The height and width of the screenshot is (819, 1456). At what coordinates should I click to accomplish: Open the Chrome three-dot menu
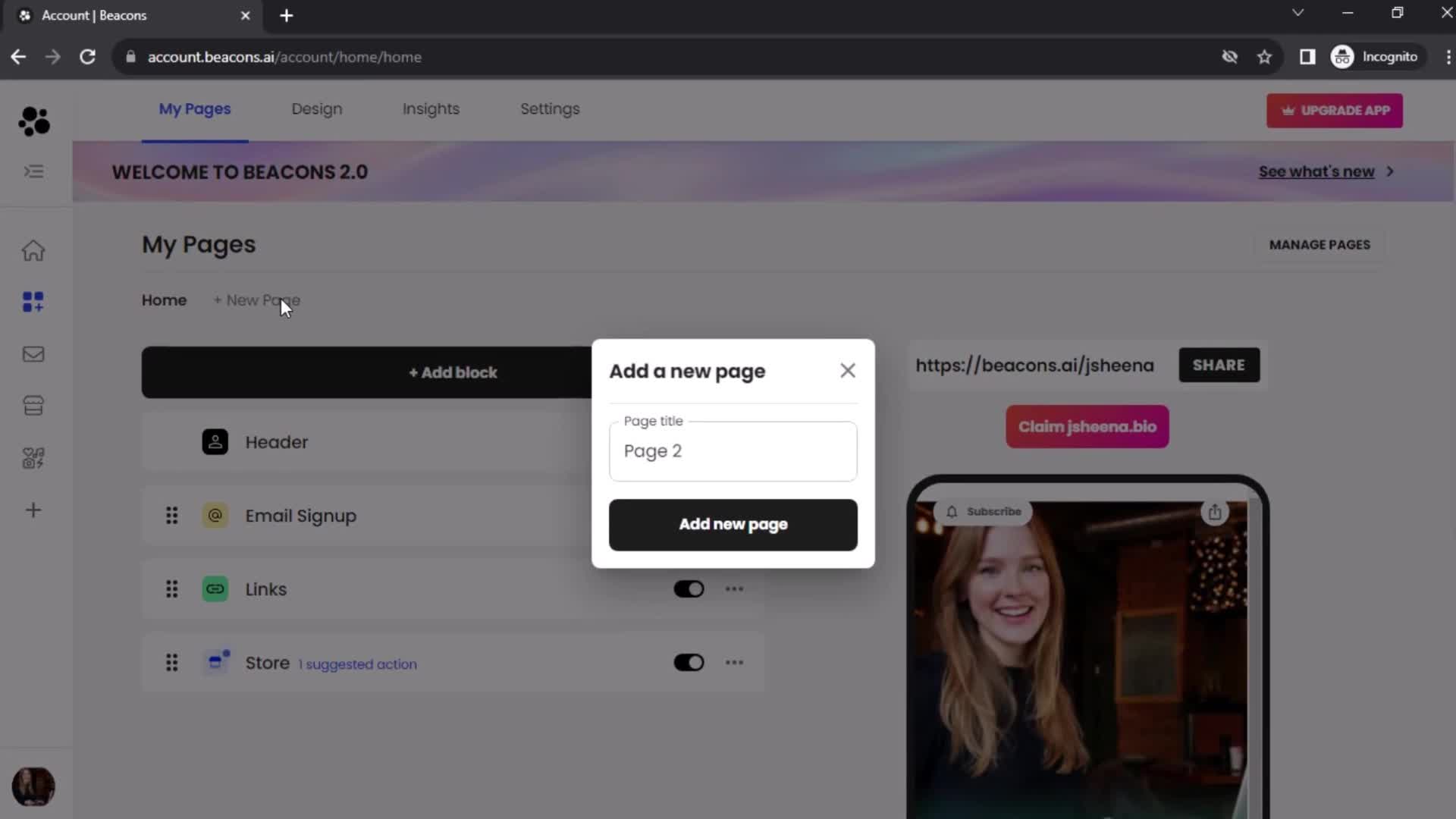(x=1447, y=57)
